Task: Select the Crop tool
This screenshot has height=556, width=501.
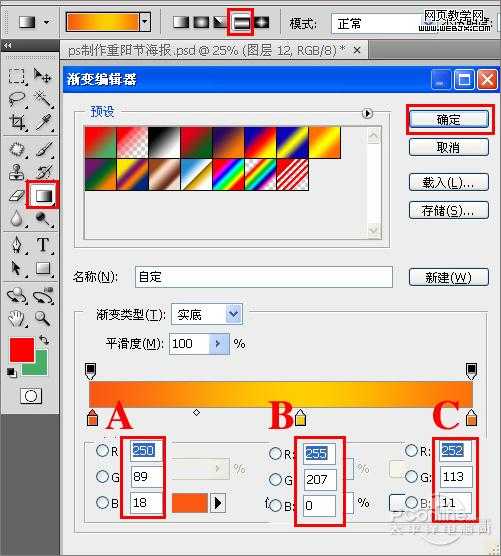Action: tap(17, 122)
